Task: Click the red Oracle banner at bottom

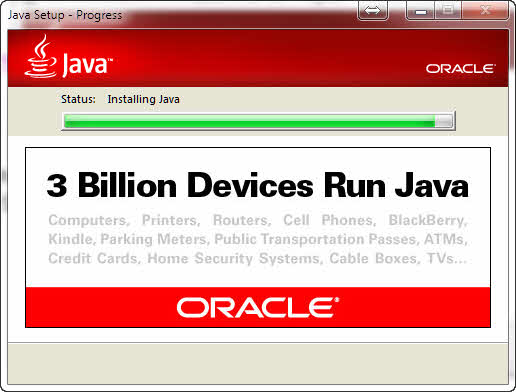Action: tap(258, 307)
